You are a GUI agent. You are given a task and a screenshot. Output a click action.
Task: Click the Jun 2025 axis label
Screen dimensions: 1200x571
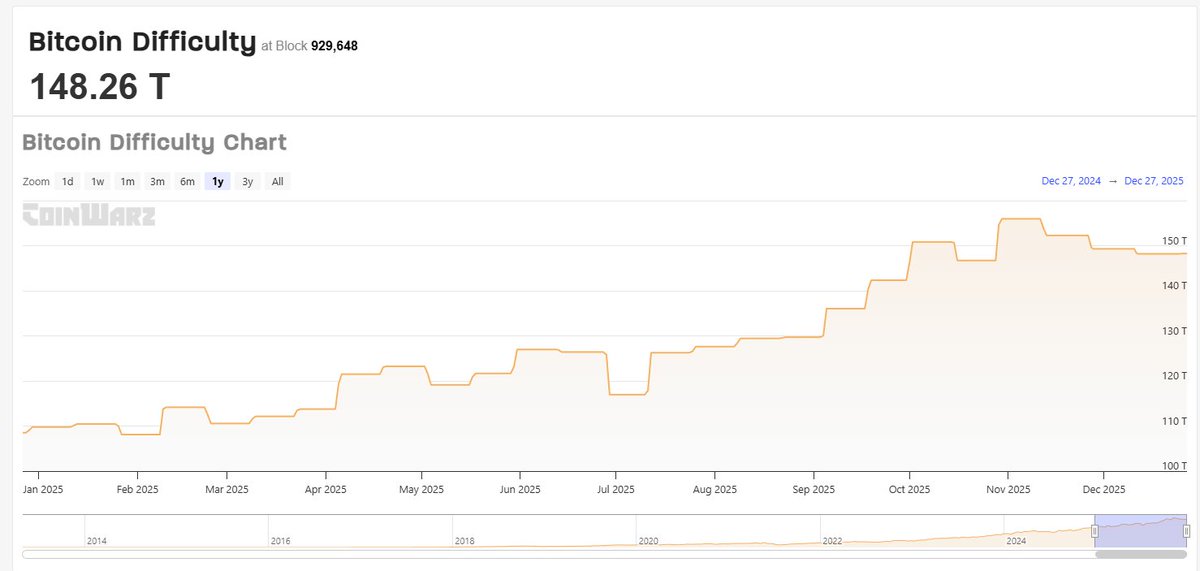tap(519, 490)
